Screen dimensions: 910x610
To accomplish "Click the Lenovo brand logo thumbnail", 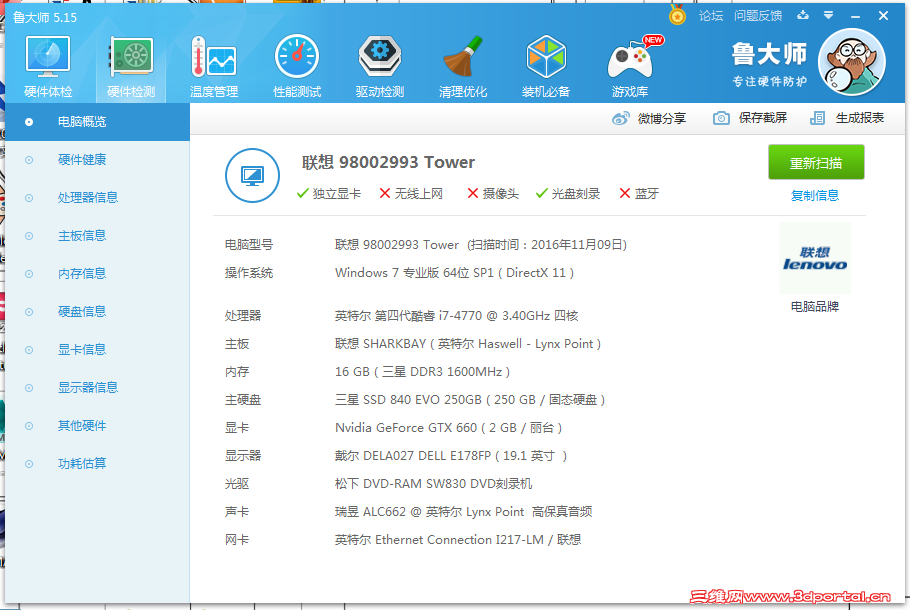I will click(815, 258).
